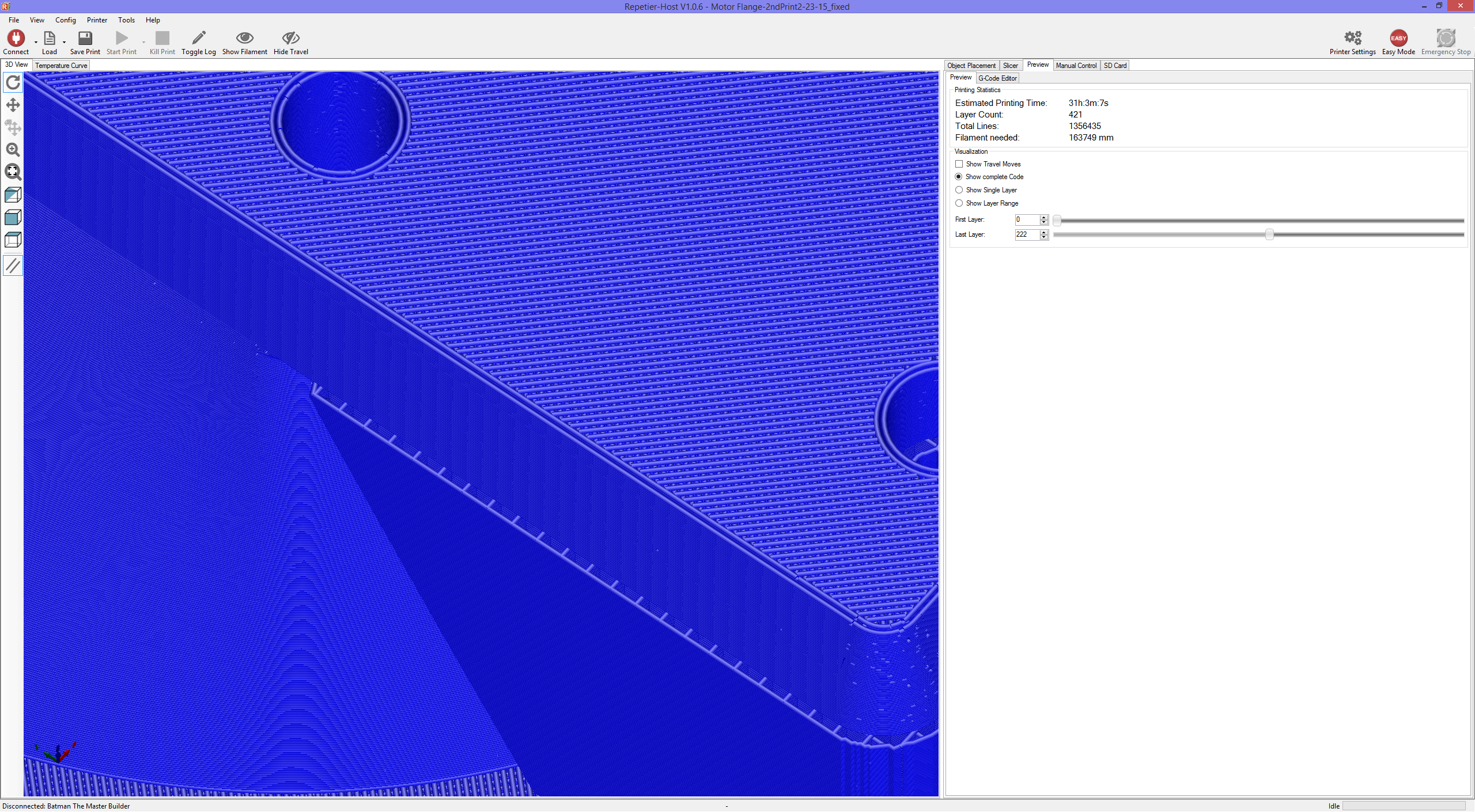The image size is (1475, 812).
Task: Select the Move viewpoint arrows tool
Action: coord(13,105)
